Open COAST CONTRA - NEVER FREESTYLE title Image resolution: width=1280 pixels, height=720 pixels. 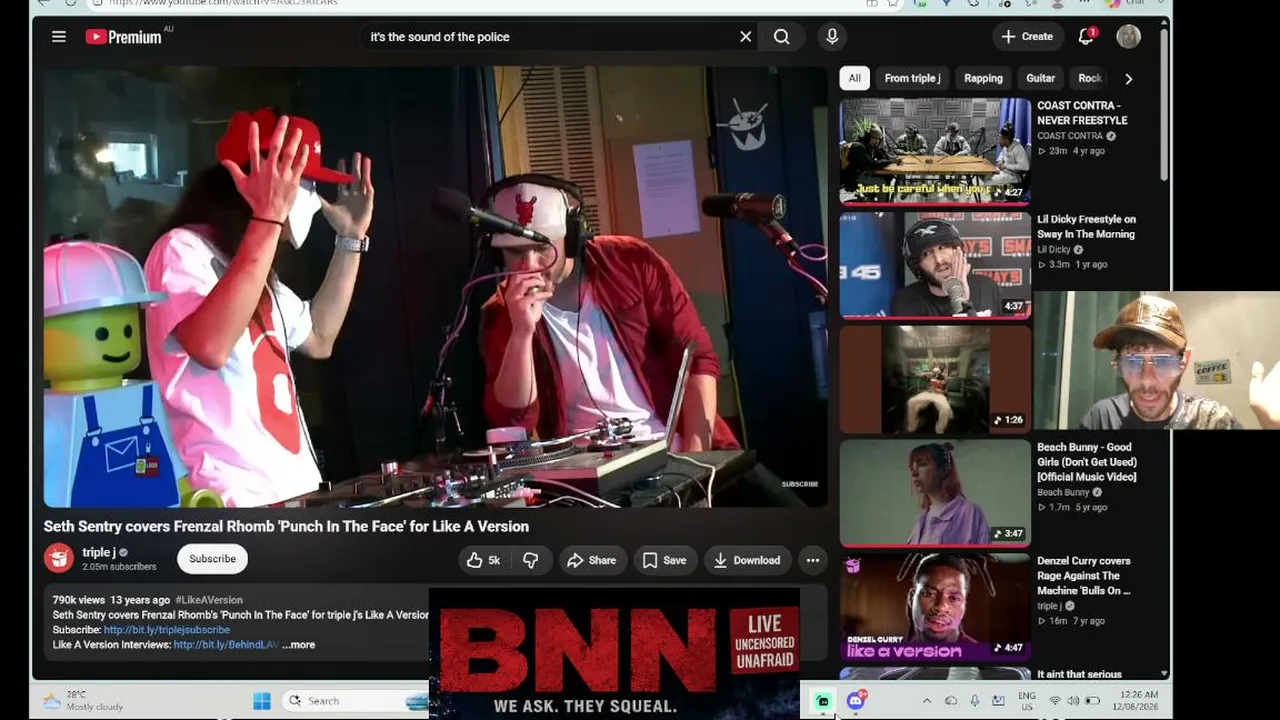(x=1082, y=112)
